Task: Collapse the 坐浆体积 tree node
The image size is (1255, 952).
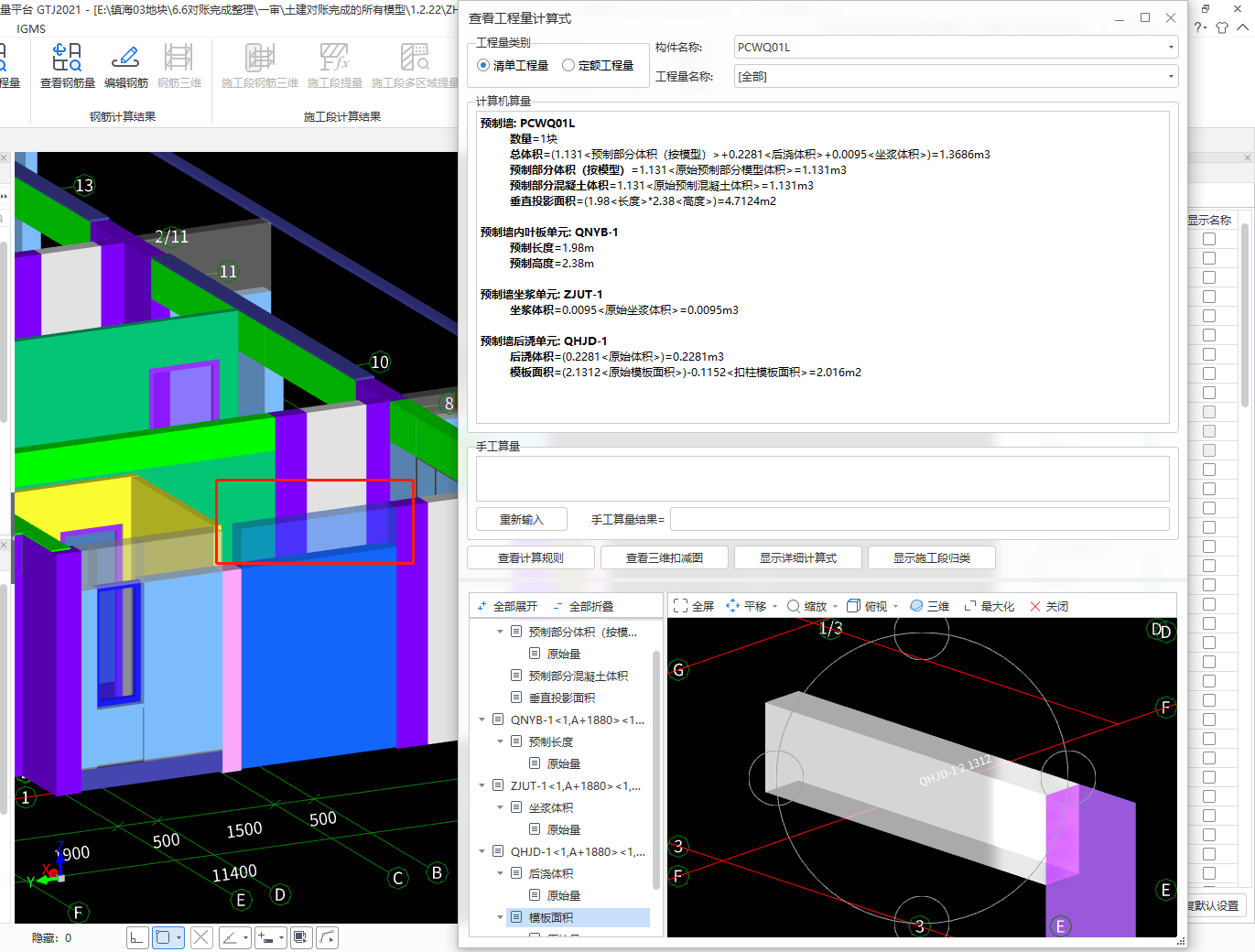Action: pos(500,807)
